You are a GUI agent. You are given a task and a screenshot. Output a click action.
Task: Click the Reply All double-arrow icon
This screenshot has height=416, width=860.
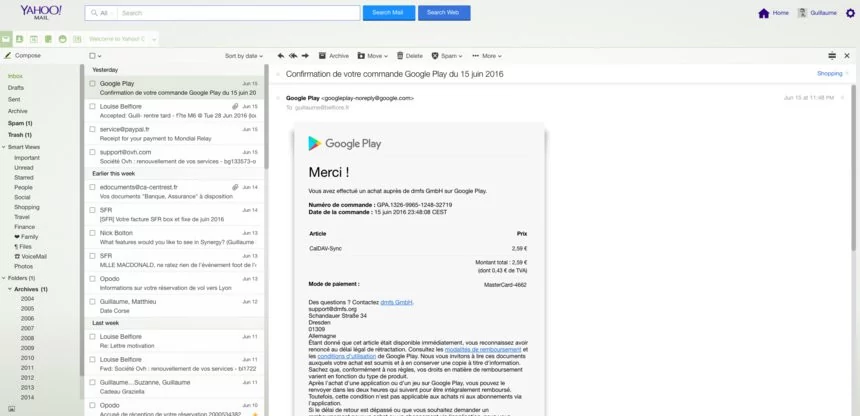[293, 55]
